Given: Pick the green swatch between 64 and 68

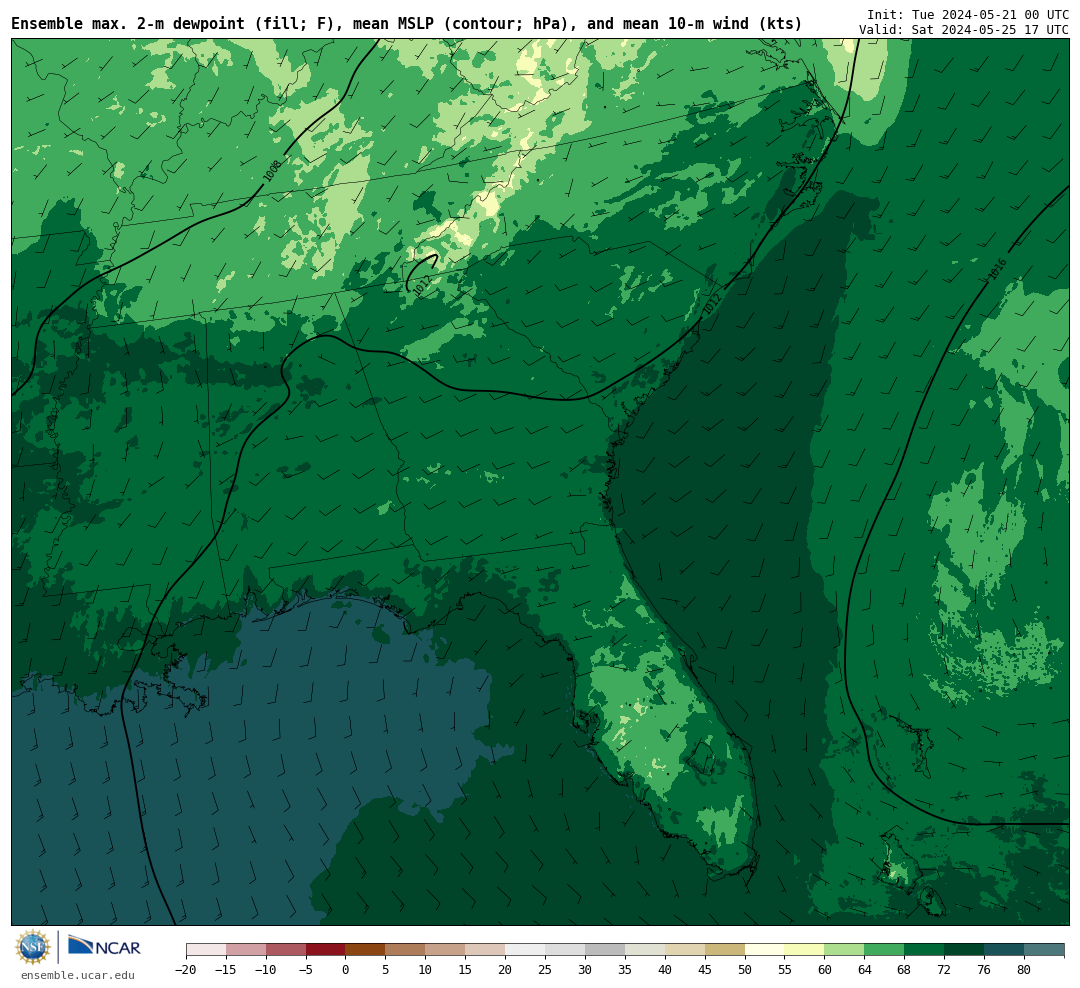Looking at the screenshot, I should 885,950.
